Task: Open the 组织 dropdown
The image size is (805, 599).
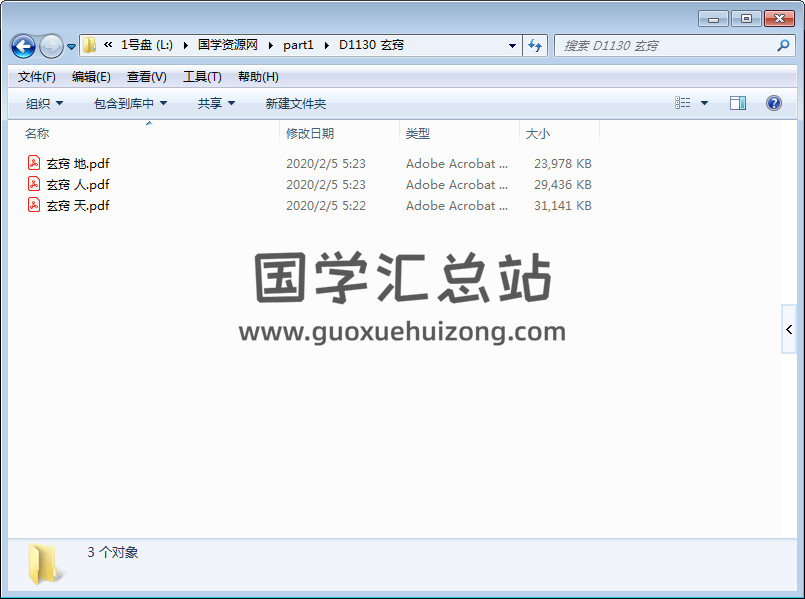Action: [44, 104]
